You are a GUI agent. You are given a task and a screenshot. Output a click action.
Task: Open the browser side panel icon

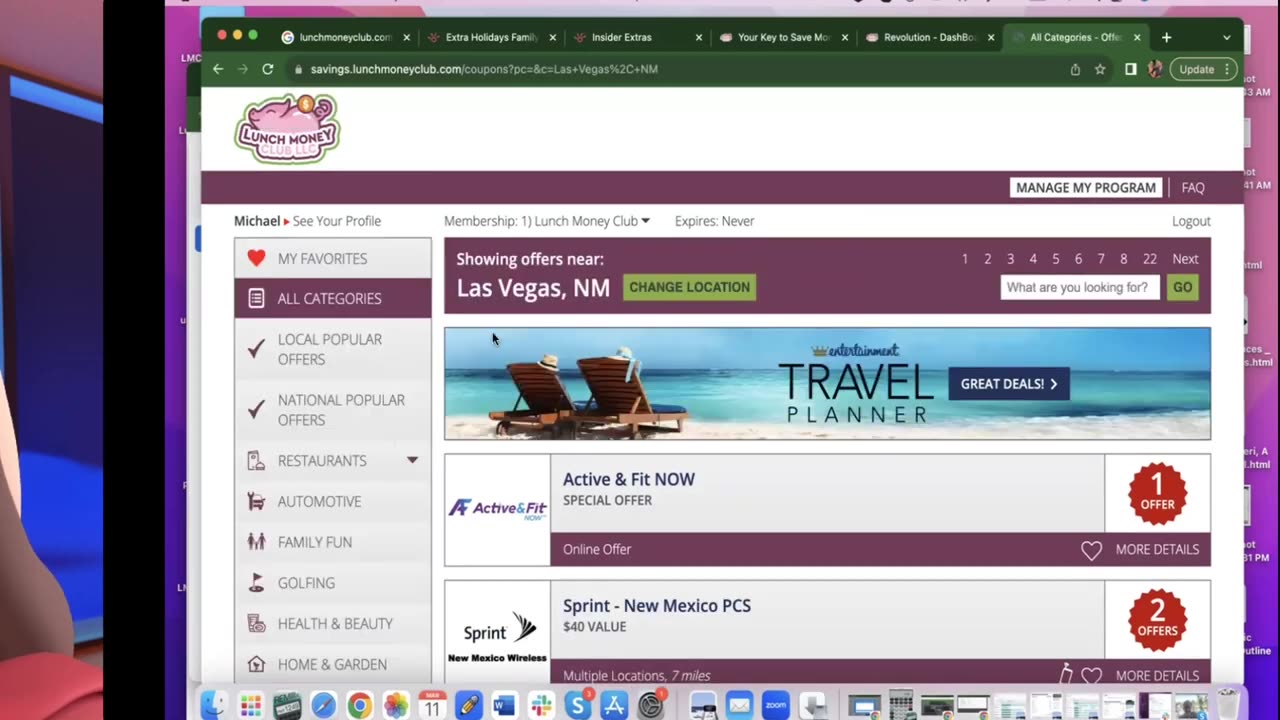(1130, 69)
